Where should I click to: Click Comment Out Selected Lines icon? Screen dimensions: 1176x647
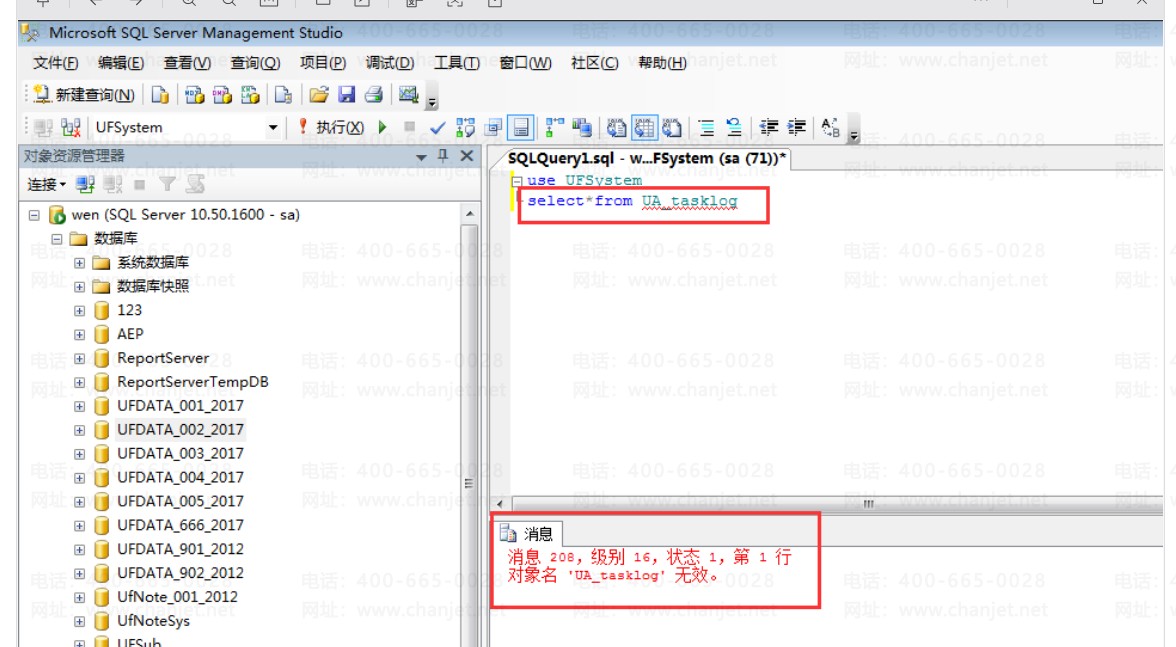click(x=706, y=127)
